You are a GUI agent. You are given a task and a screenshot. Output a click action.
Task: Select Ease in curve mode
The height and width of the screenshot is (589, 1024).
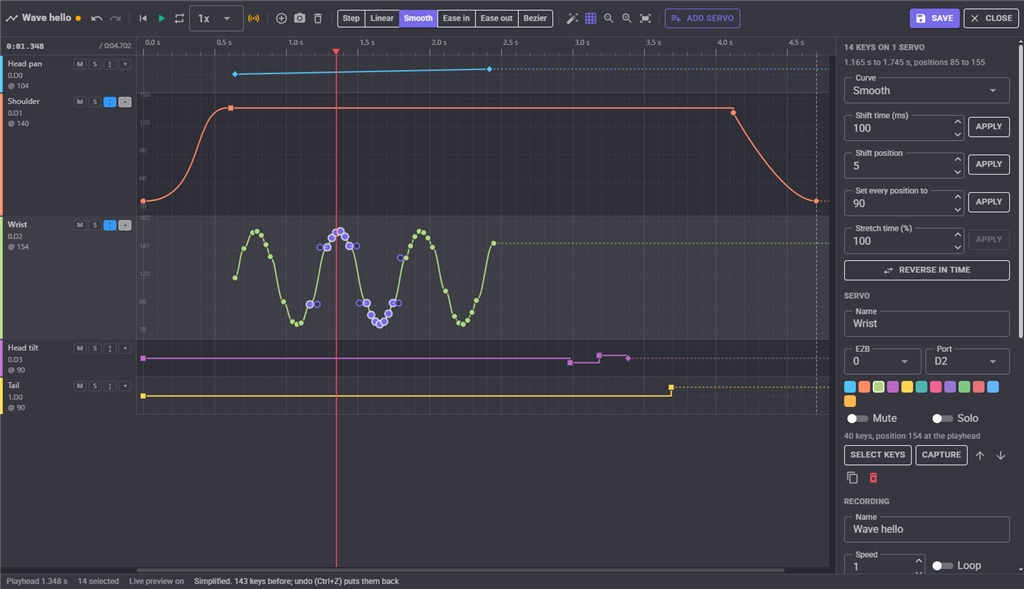(456, 18)
